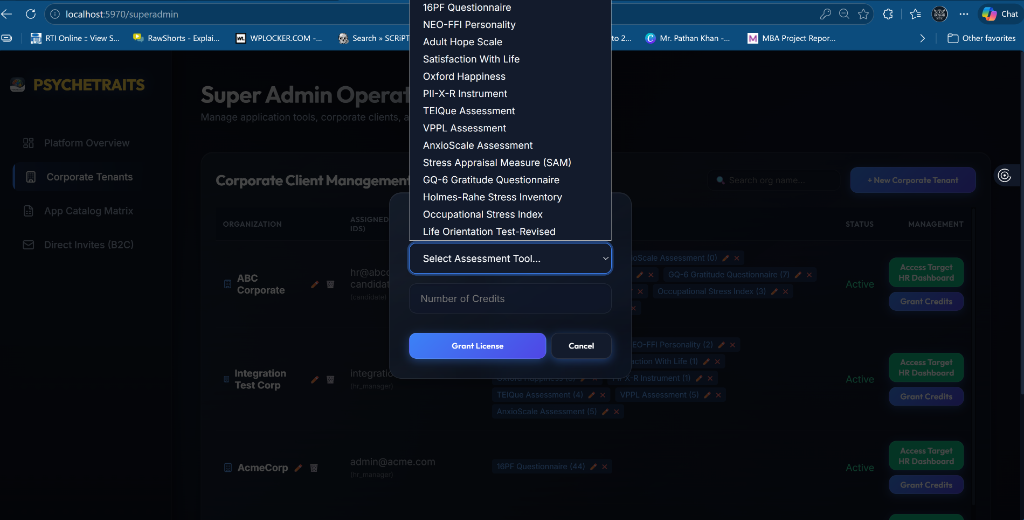Grant Credits to AcmeCorp
Screen dimensions: 1024x520
pyautogui.click(x=926, y=485)
